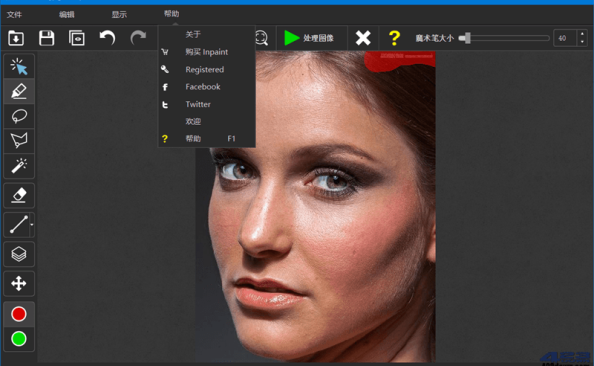
Task: Expand the line tool options arrow
Action: tap(32, 225)
